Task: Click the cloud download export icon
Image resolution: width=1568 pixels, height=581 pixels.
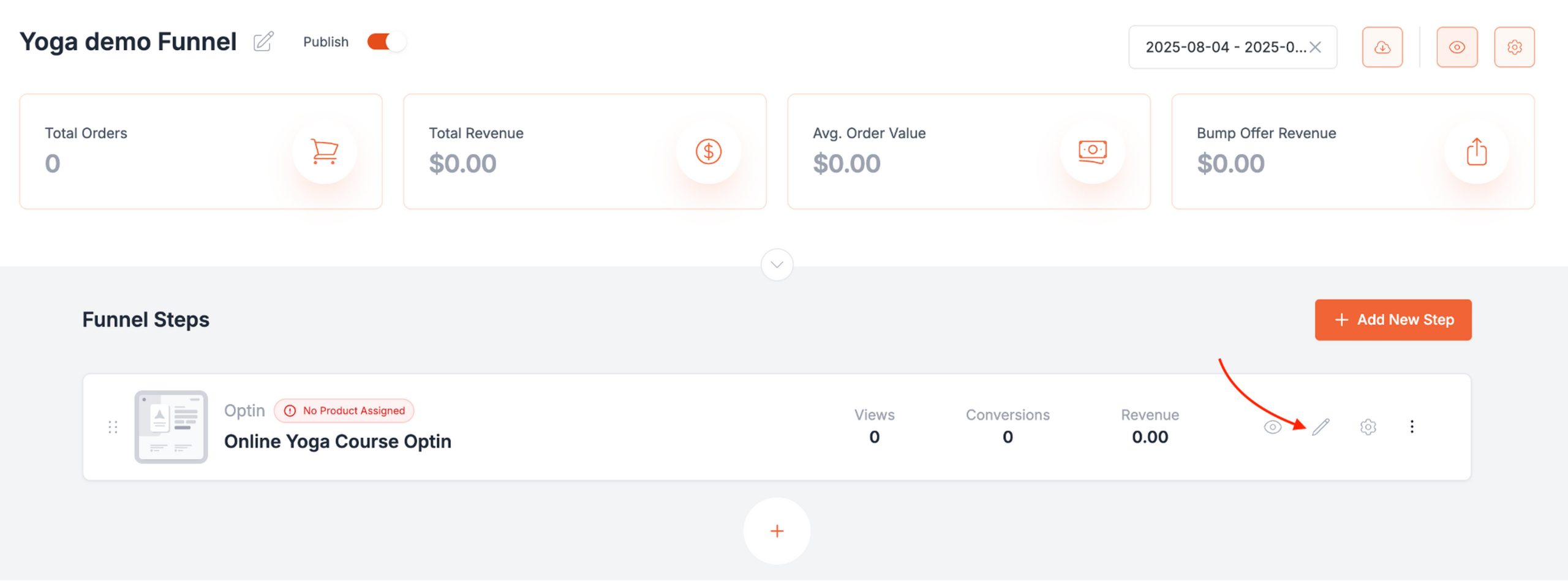Action: coord(1382,47)
